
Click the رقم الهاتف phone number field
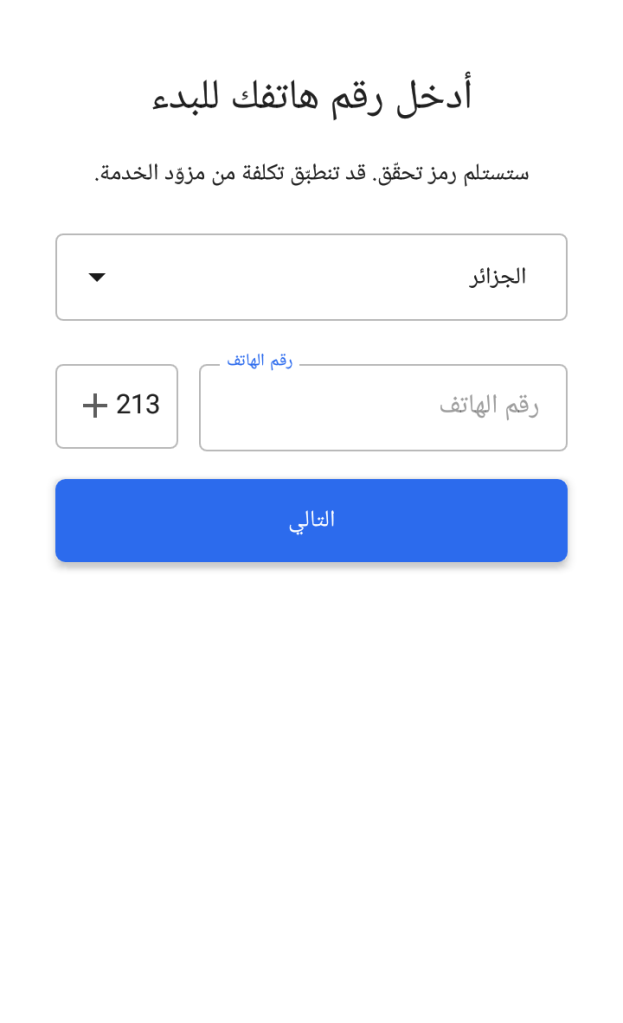[383, 407]
